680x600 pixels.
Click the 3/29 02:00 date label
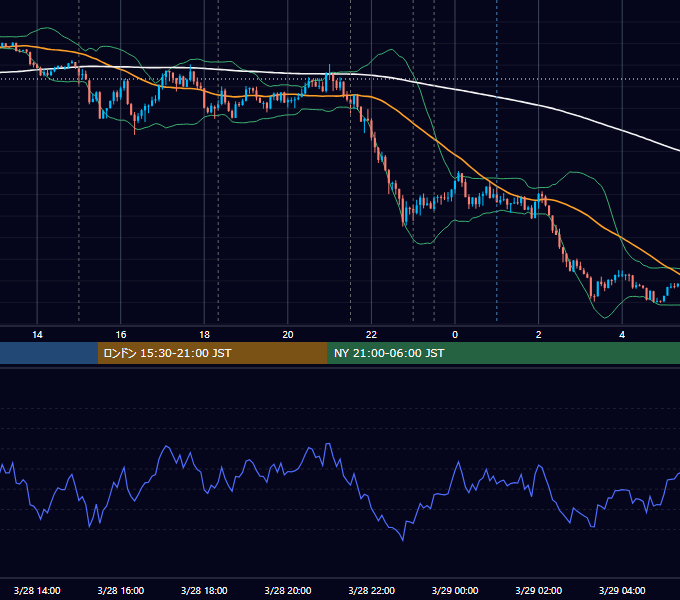539,590
